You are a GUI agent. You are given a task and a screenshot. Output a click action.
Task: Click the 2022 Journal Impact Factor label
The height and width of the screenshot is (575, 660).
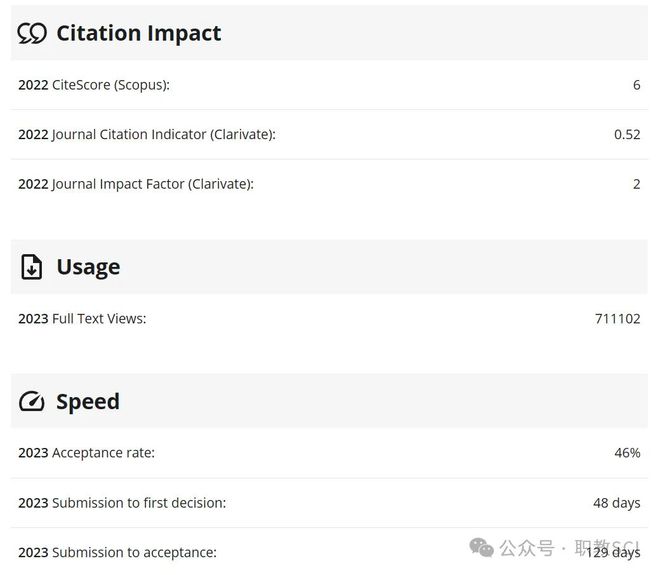pyautogui.click(x=136, y=184)
